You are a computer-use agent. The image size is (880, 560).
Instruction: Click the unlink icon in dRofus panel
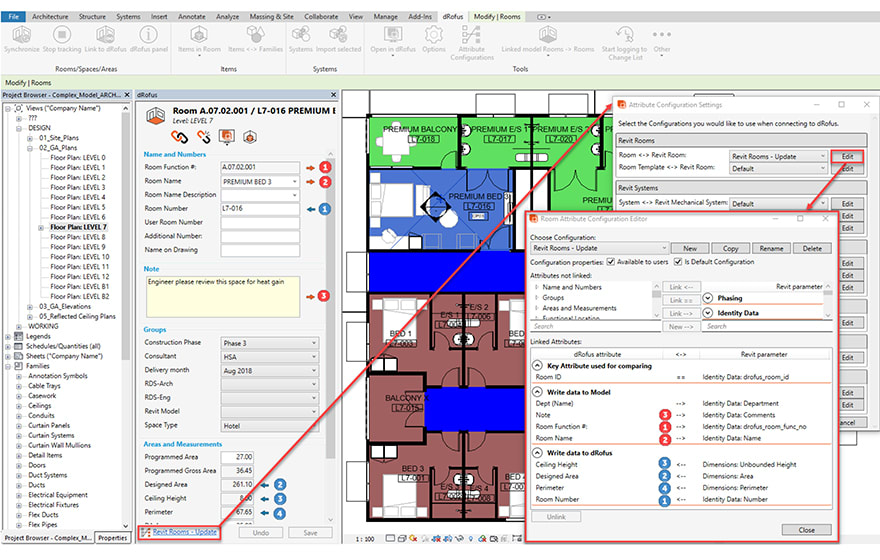[204, 136]
